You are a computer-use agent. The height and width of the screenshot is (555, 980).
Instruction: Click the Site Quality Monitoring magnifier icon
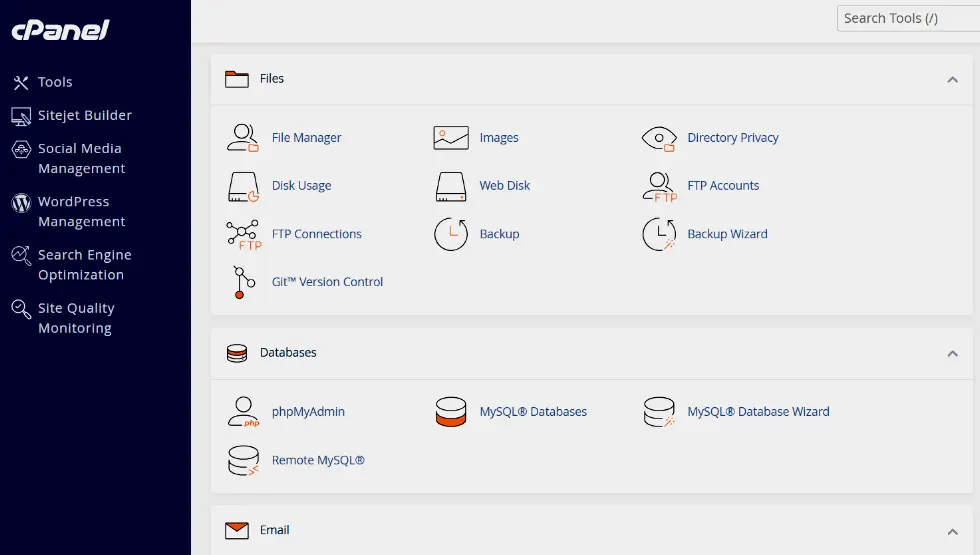click(x=21, y=309)
